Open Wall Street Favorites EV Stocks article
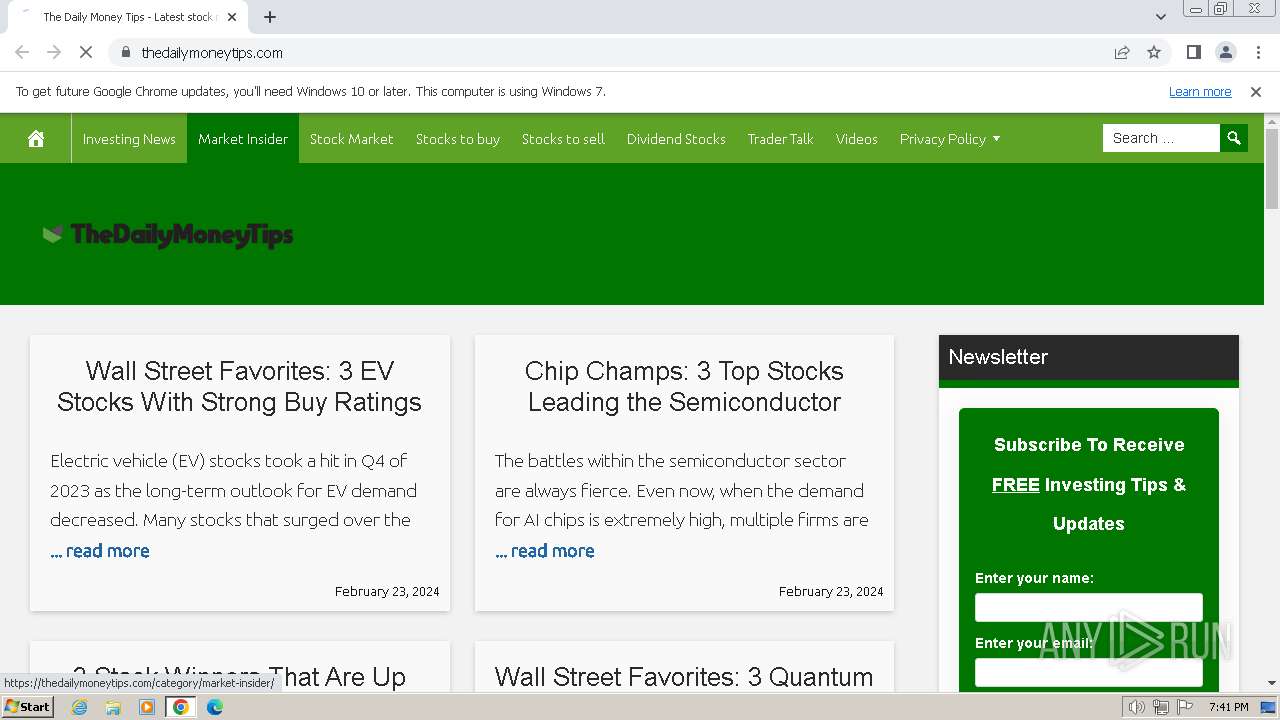This screenshot has height=720, width=1280. 240,386
